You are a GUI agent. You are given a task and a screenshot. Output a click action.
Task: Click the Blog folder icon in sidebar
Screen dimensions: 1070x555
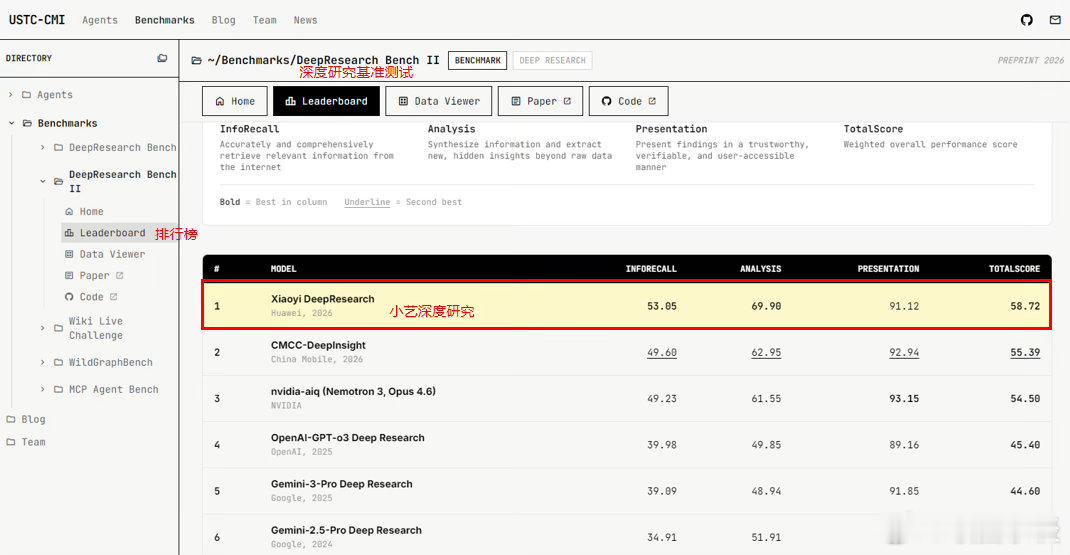pos(10,419)
